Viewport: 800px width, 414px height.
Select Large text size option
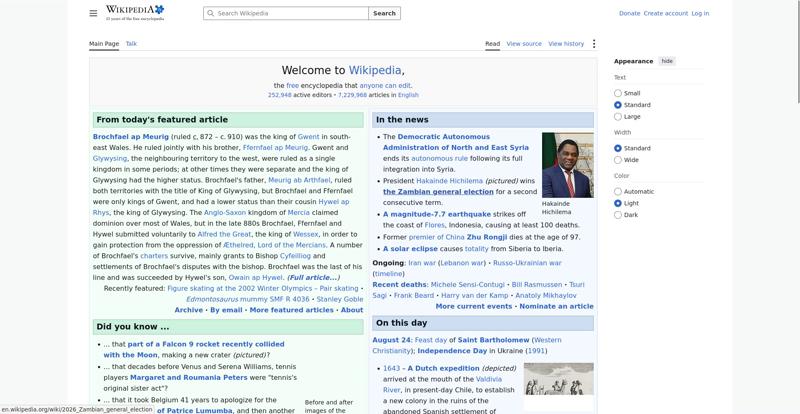[x=618, y=117]
